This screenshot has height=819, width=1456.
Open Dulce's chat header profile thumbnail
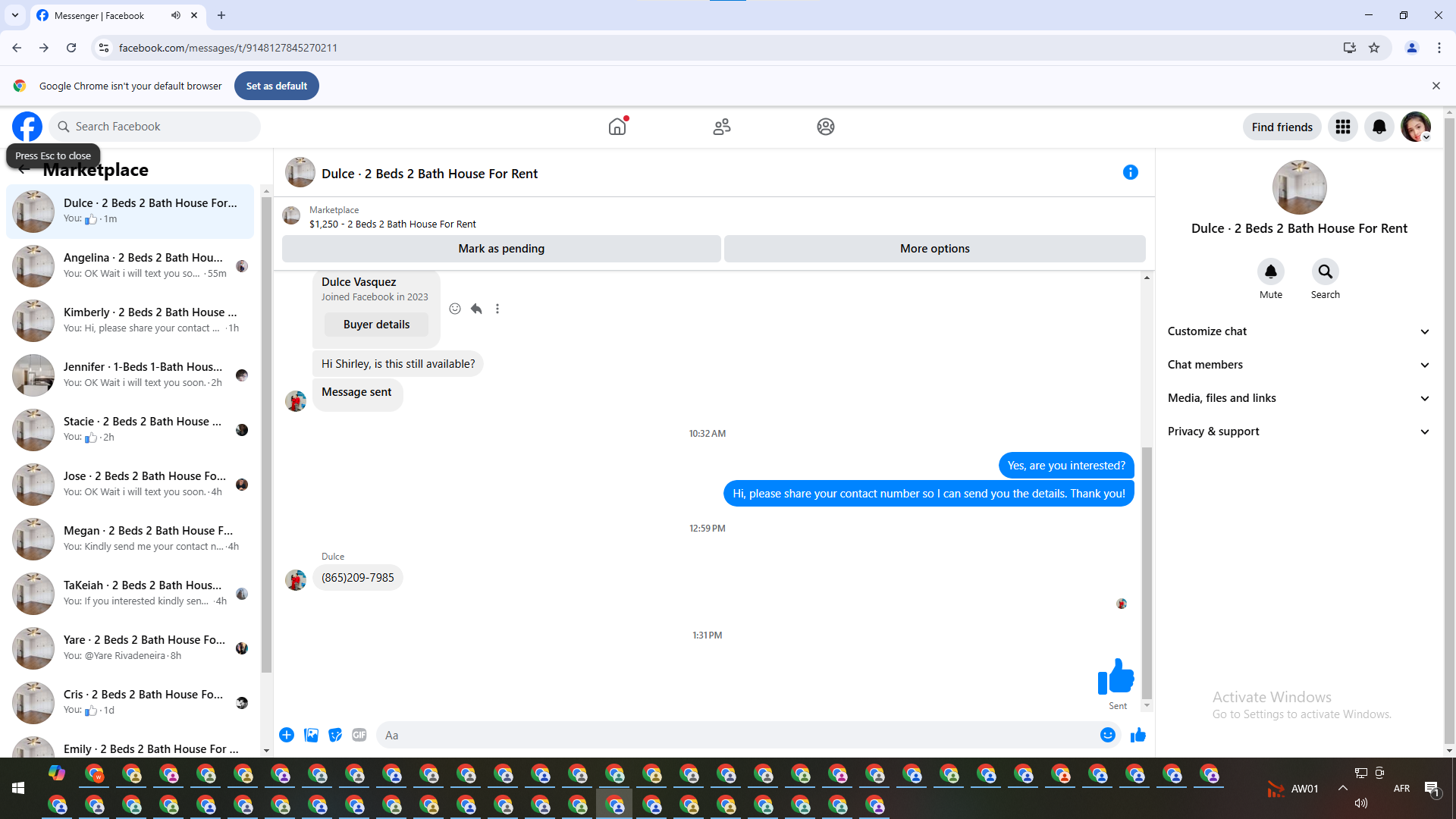pyautogui.click(x=300, y=173)
